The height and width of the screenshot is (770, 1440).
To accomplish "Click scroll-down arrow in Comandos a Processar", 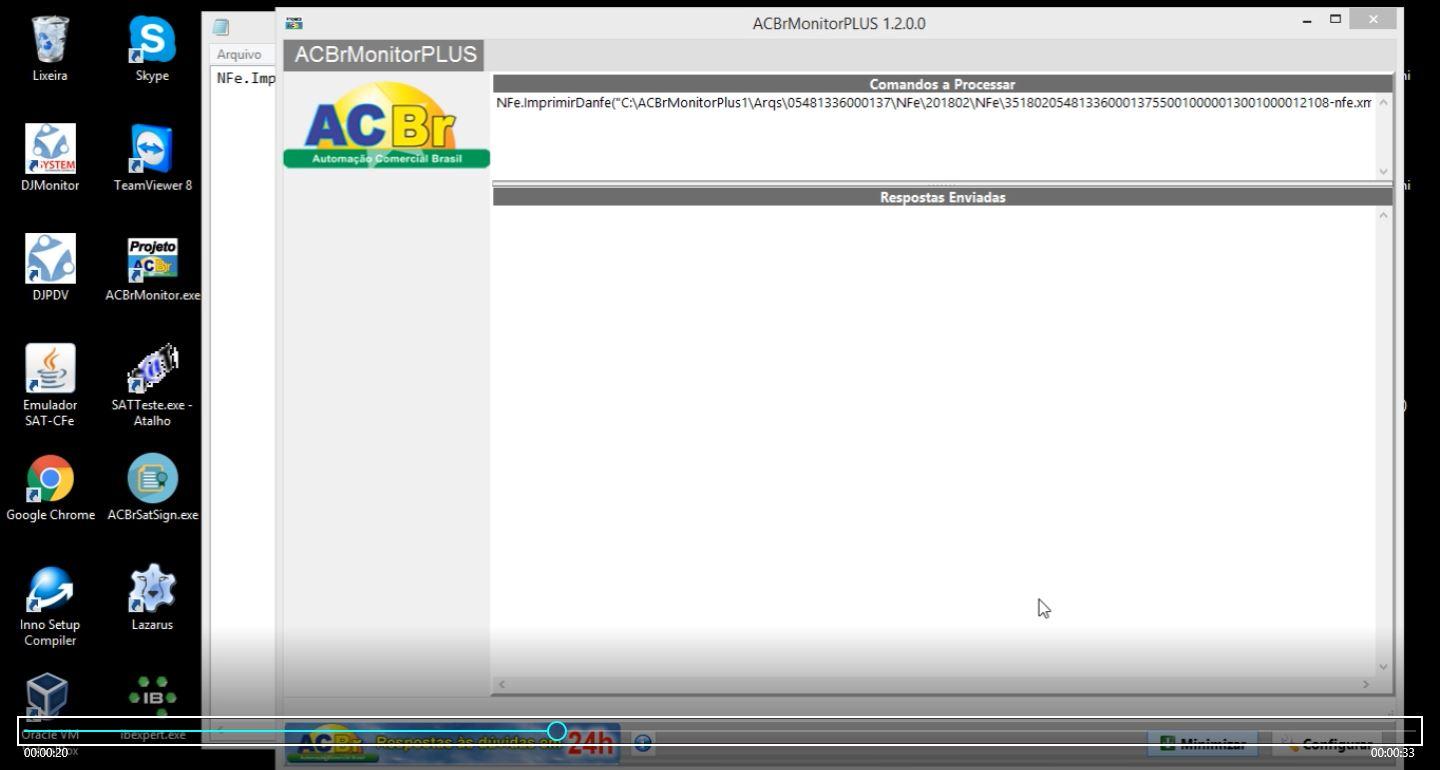I will (1384, 171).
